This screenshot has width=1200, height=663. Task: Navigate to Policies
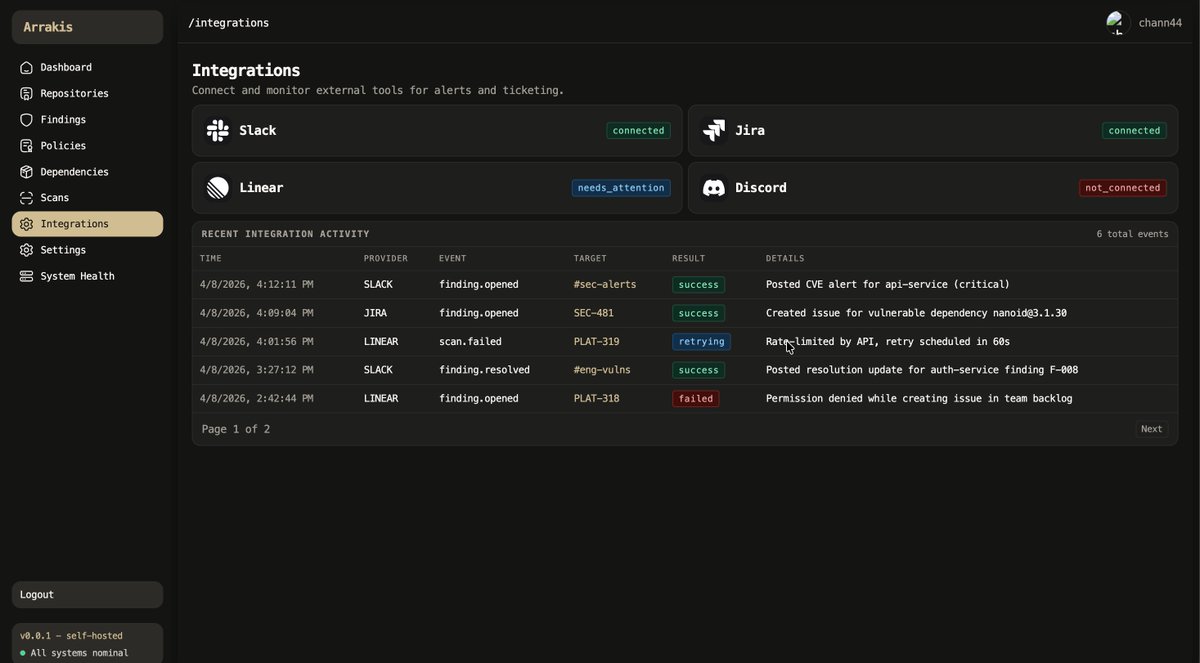point(87,146)
